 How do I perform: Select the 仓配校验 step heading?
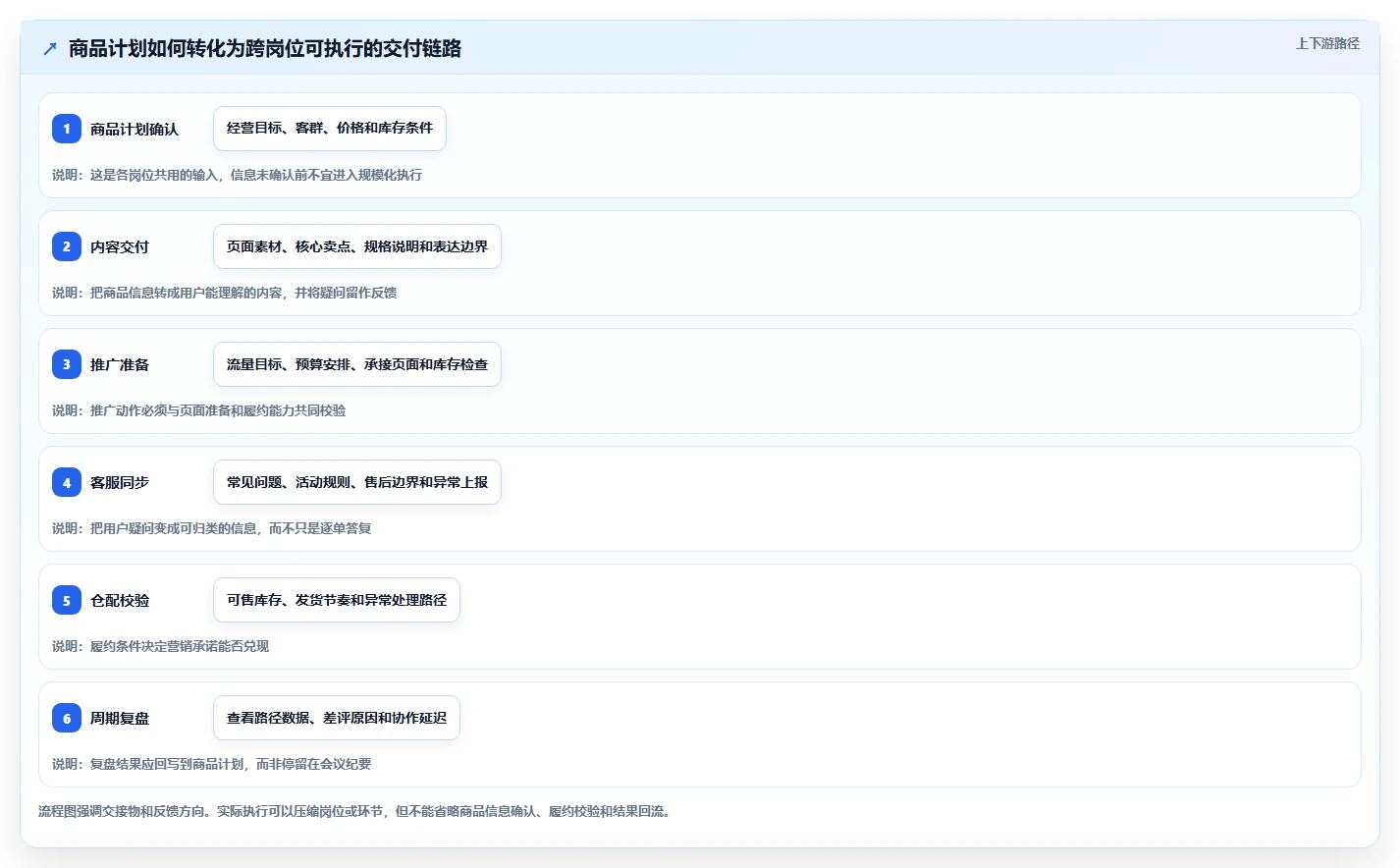pos(120,600)
